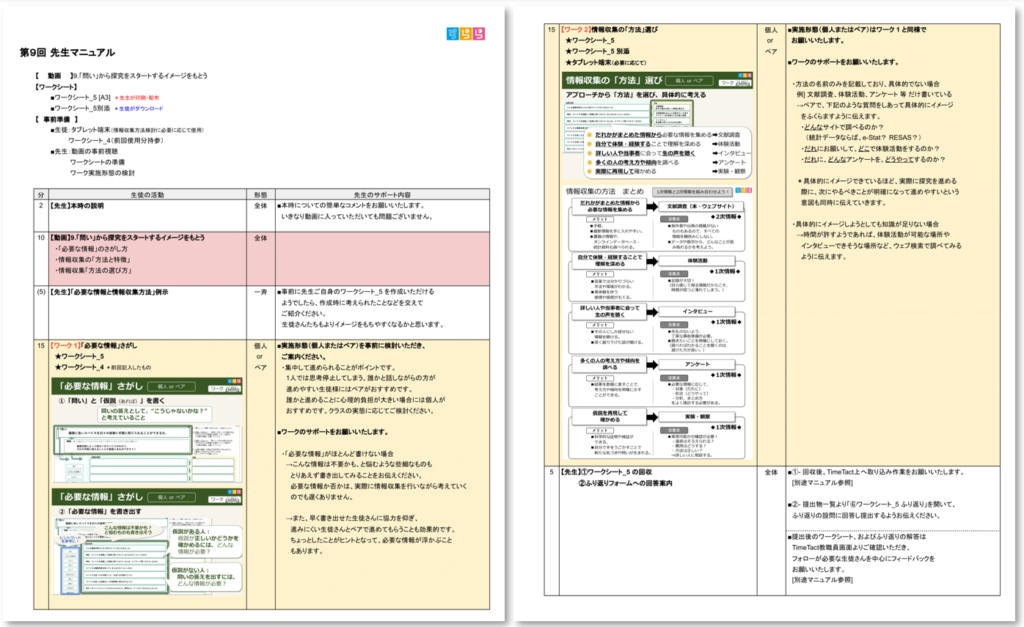
Task: Click the red 【ワーク2】 label
Action: click(575, 29)
